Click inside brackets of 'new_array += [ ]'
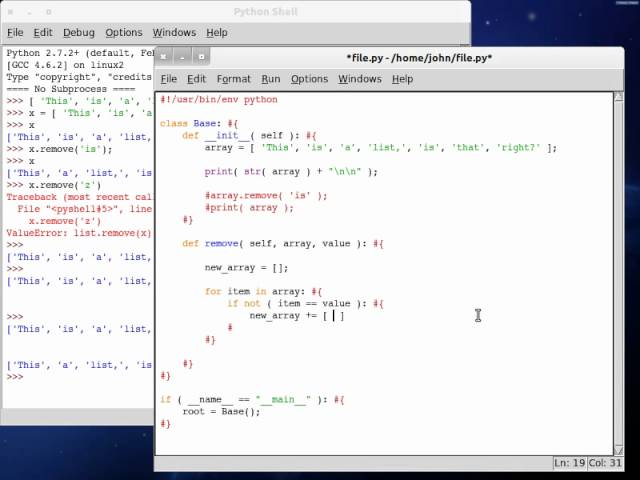 pyautogui.click(x=333, y=316)
